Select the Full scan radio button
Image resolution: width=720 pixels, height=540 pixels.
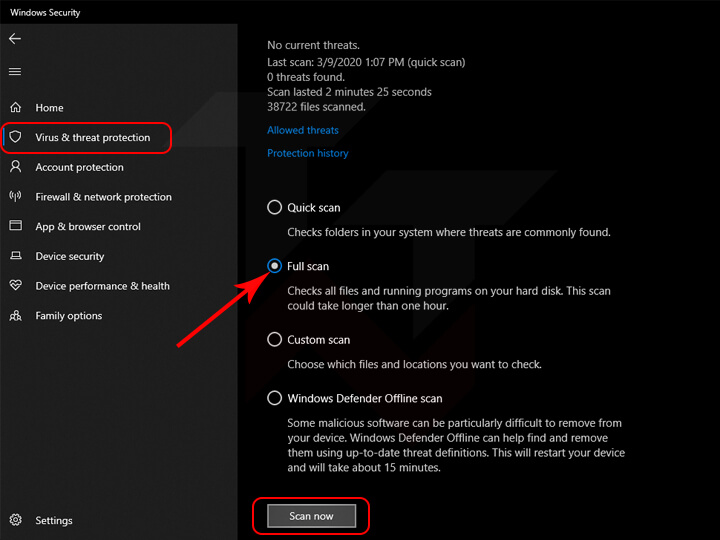(x=275, y=266)
